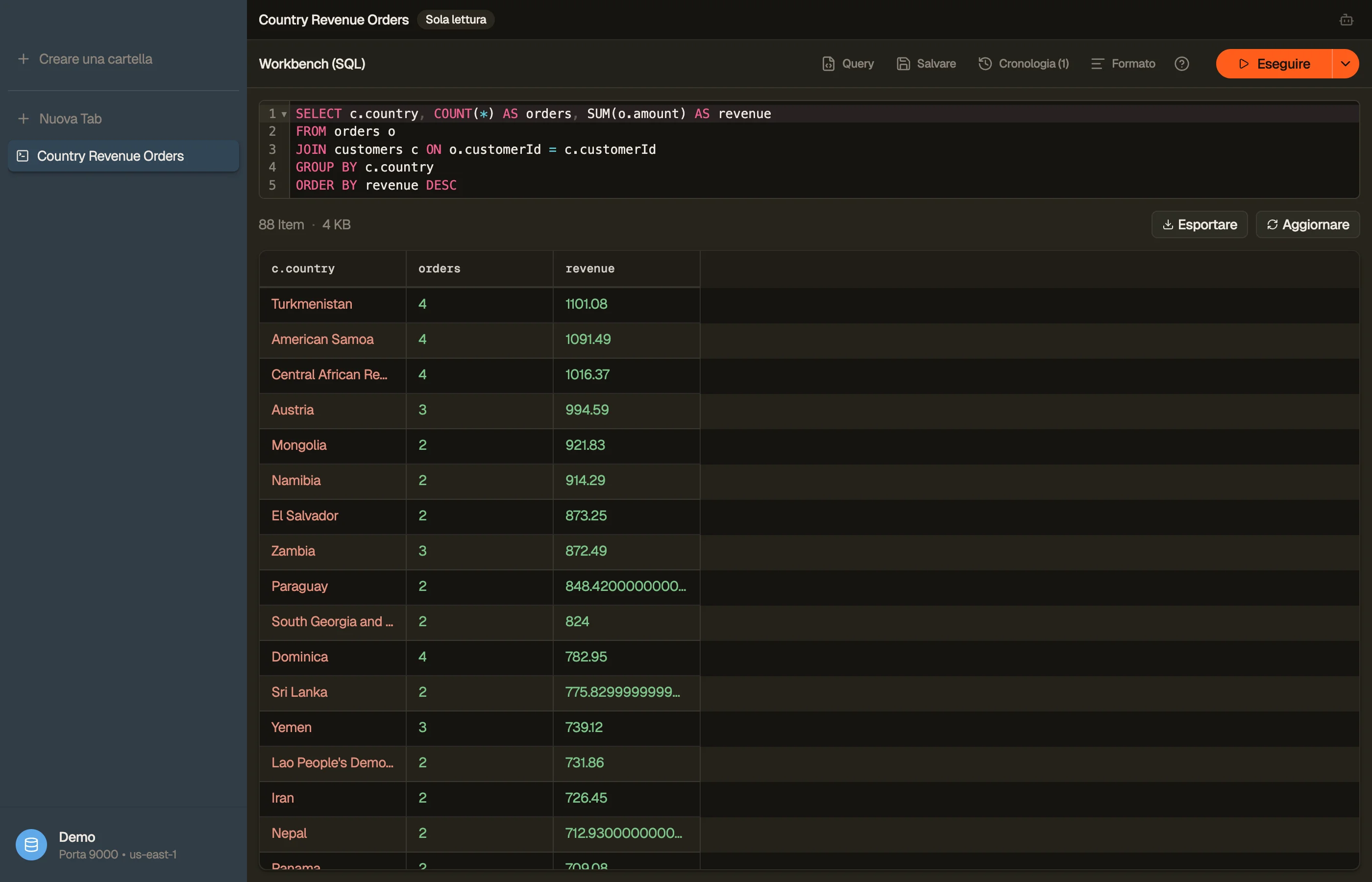Click the Sola lettura badge
1372x882 pixels.
coord(456,20)
